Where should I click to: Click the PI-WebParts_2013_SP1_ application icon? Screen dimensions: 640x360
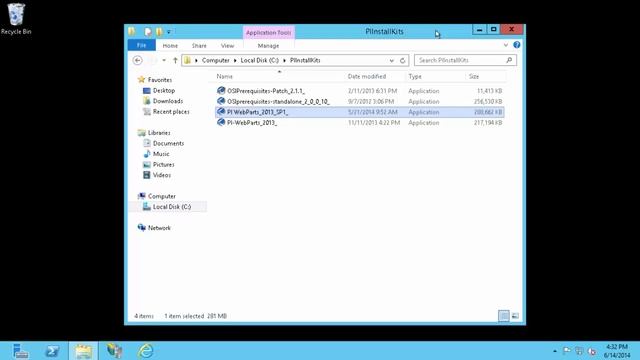tap(221, 112)
